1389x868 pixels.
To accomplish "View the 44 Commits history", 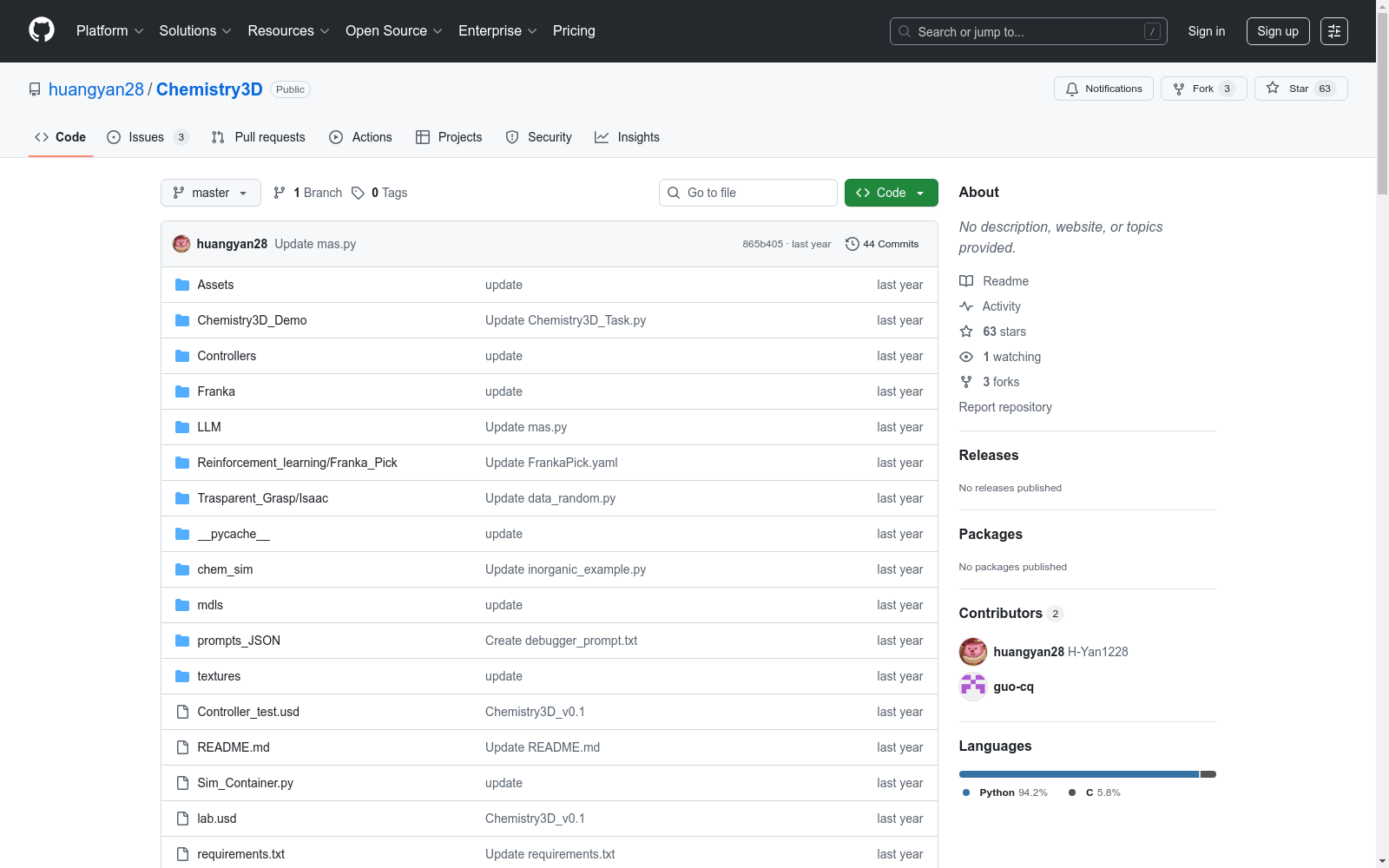I will click(x=882, y=244).
